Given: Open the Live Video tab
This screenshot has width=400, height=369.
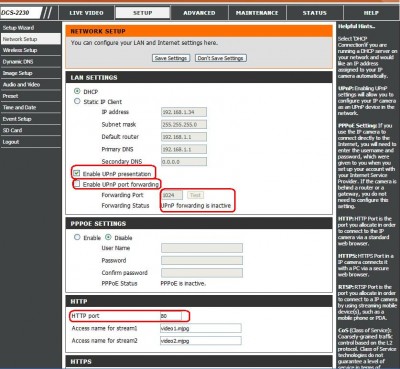Looking at the screenshot, I should click(x=86, y=13).
